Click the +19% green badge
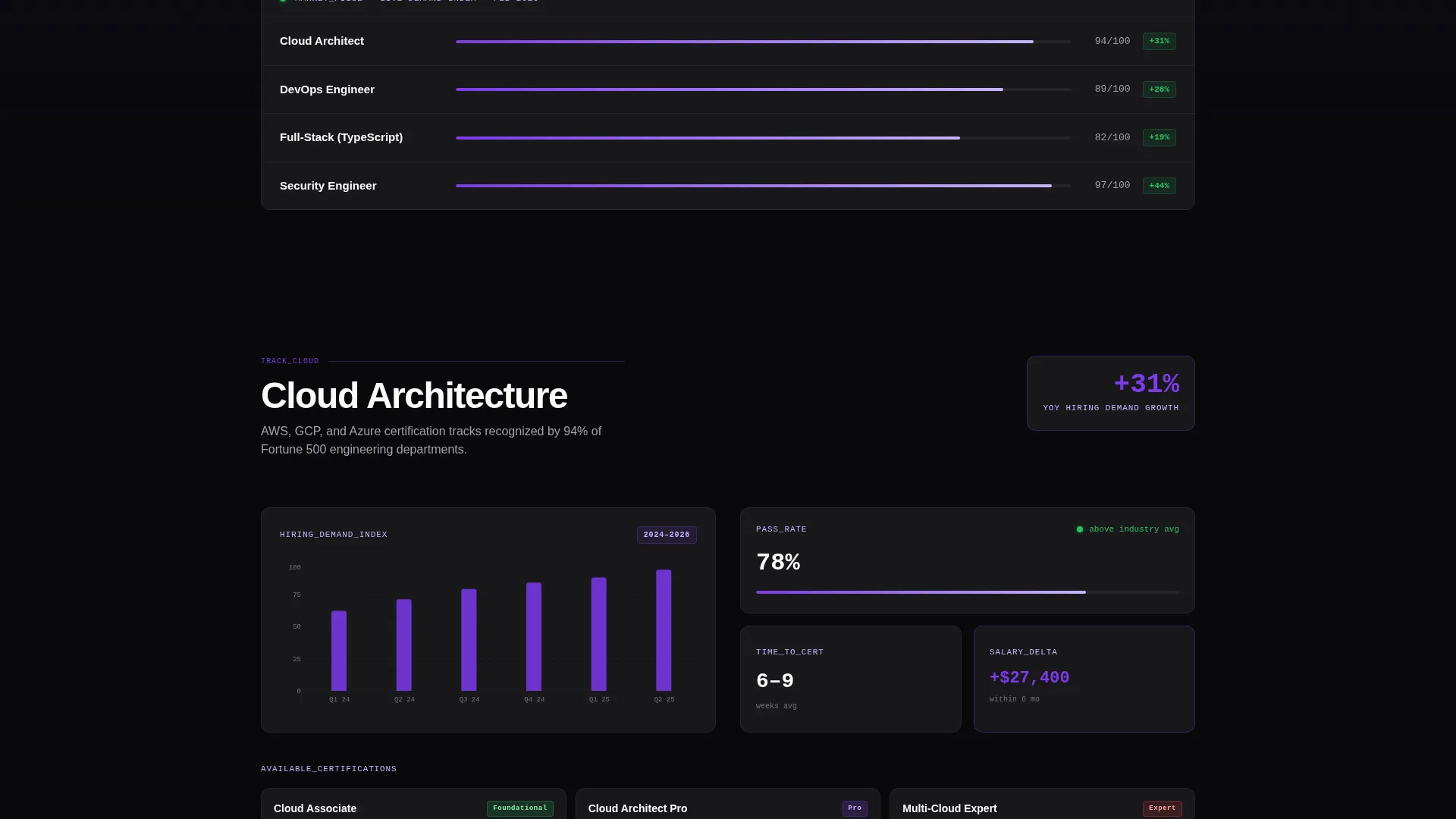 (x=1159, y=137)
